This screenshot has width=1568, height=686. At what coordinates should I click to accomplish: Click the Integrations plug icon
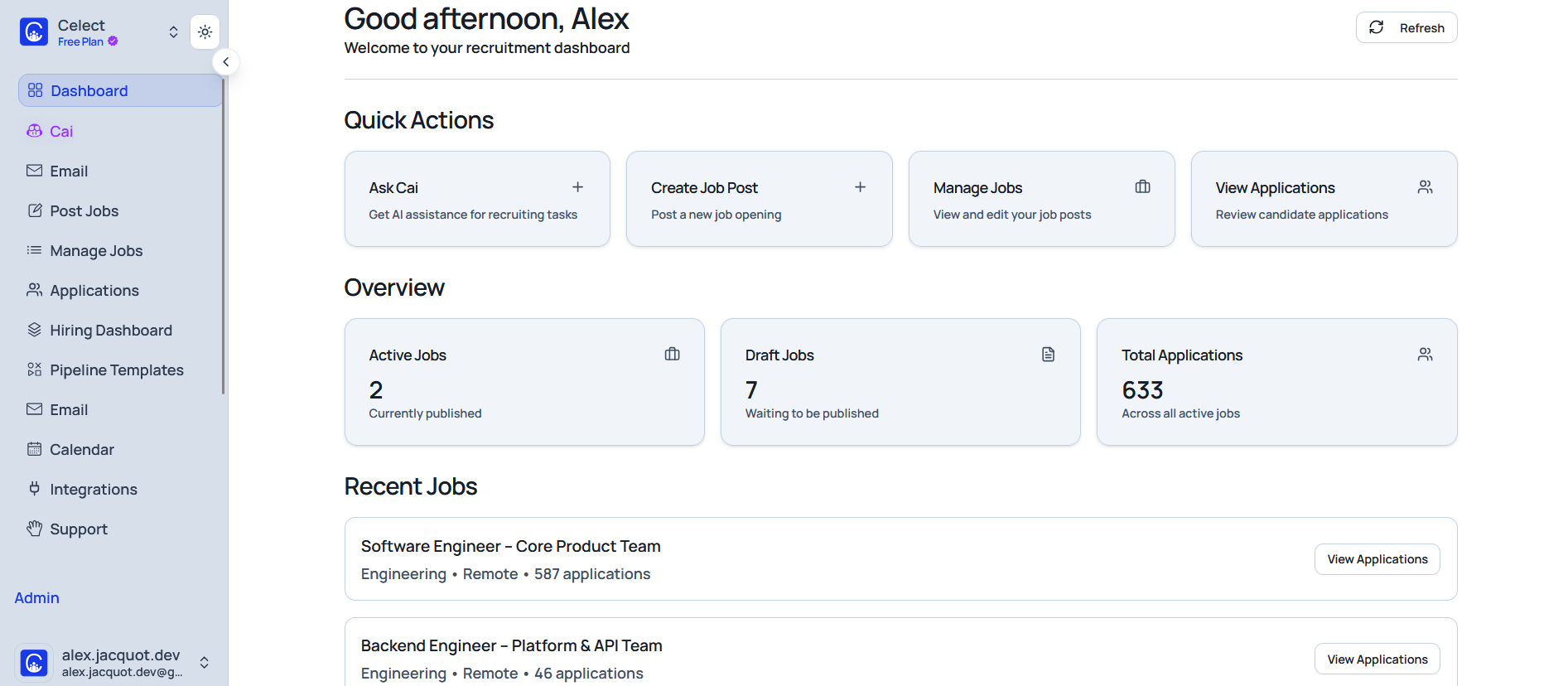pos(34,489)
